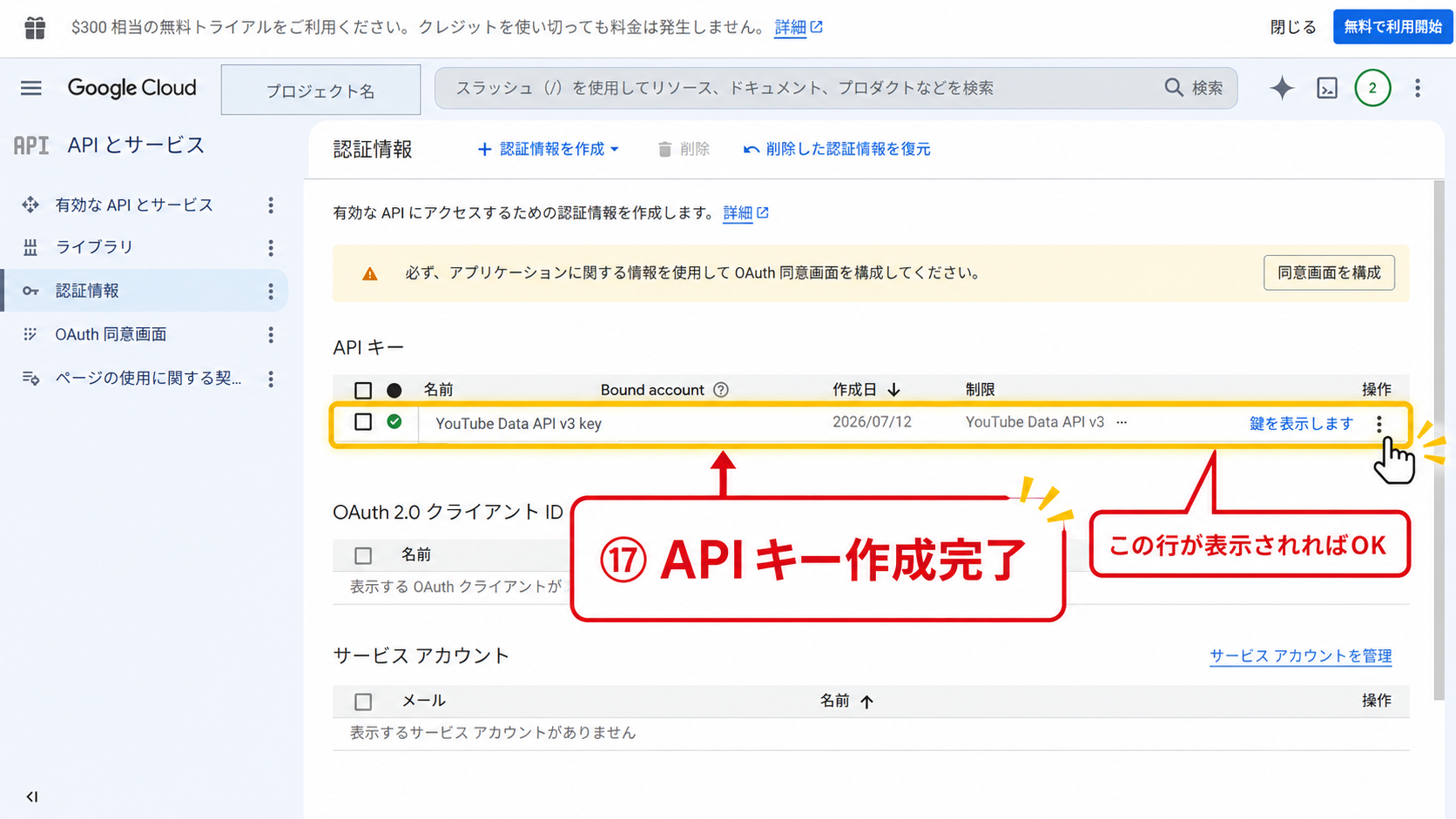Click 無料で利用開始 button
The image size is (1456, 819).
pyautogui.click(x=1392, y=27)
